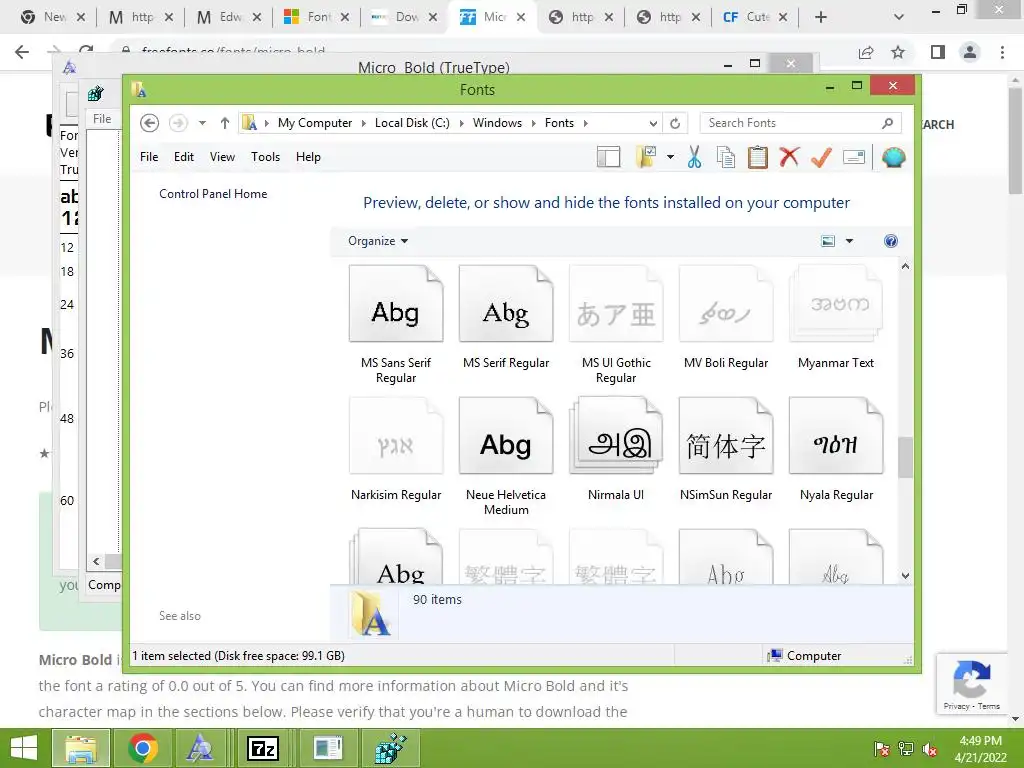Refresh the Fonts folder view
The image size is (1024, 768).
(x=675, y=123)
